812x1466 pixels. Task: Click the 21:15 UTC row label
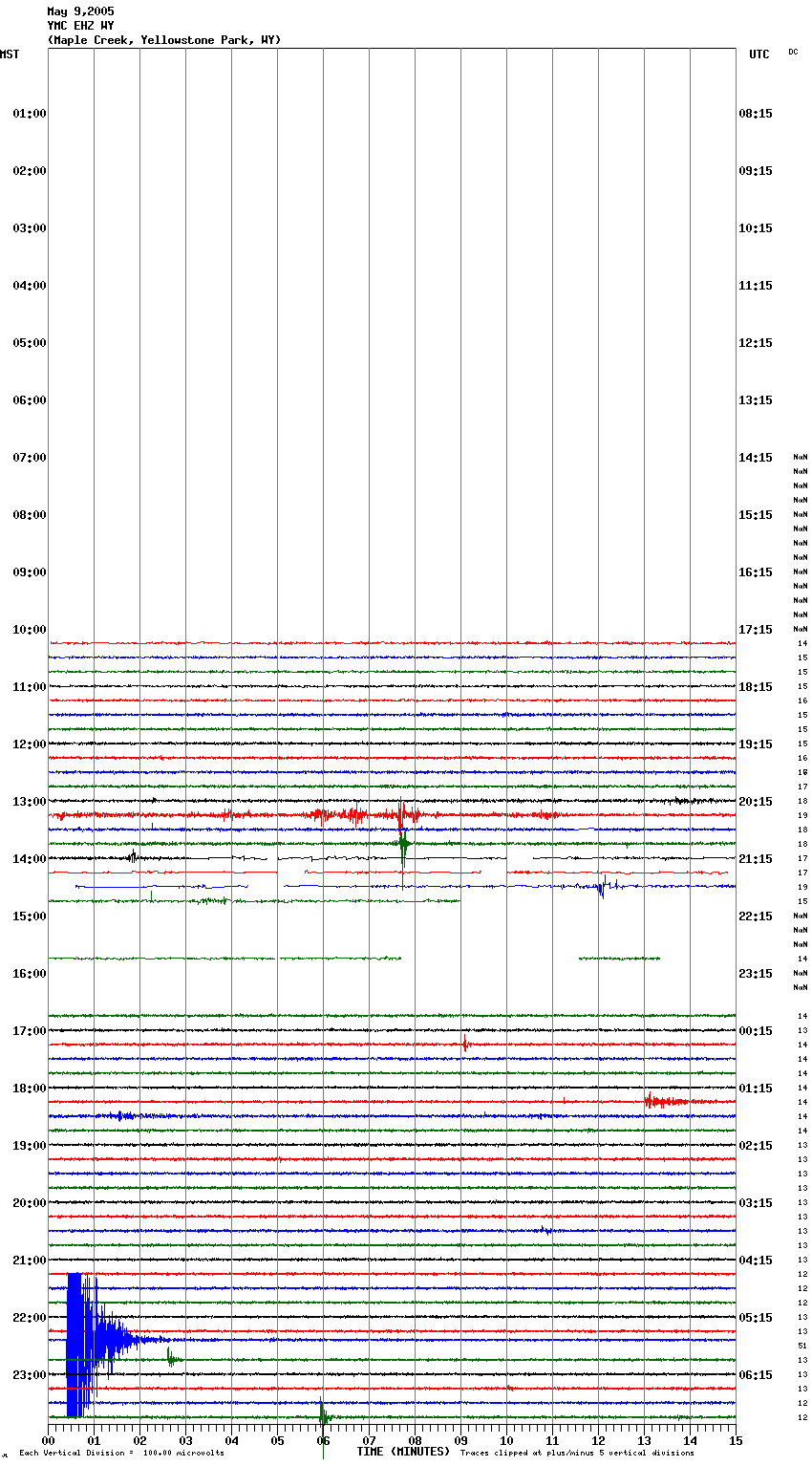click(756, 859)
